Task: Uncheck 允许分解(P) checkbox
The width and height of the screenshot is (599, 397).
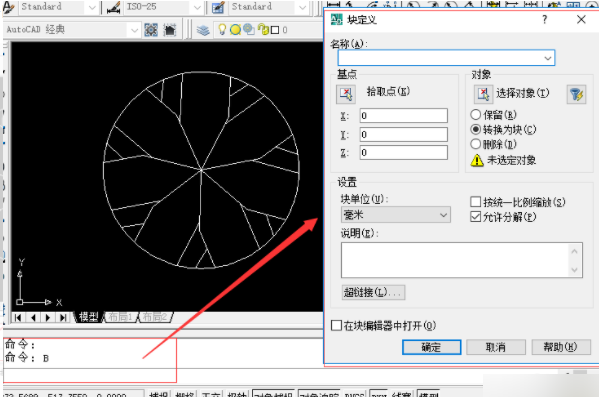Action: pyautogui.click(x=476, y=217)
